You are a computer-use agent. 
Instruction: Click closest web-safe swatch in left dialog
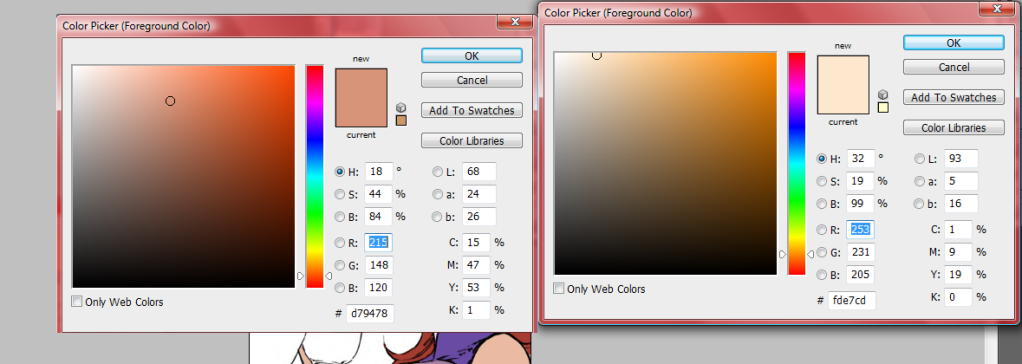click(401, 120)
